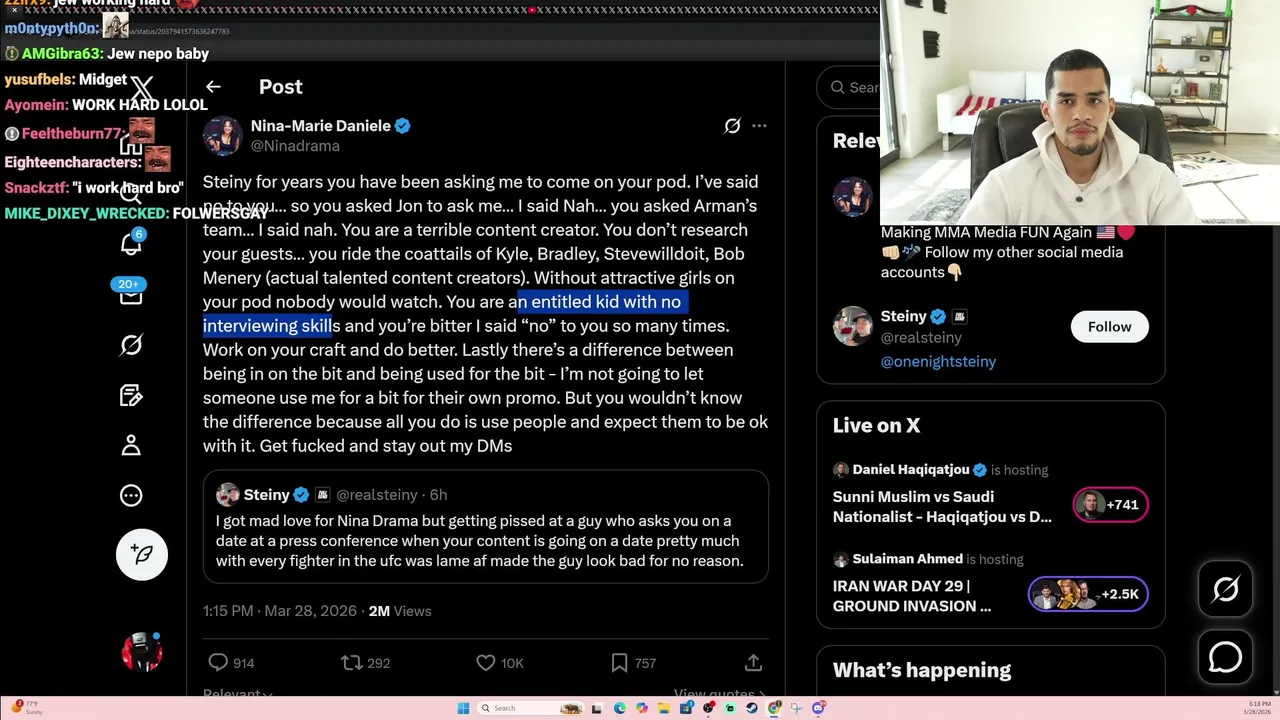Follow Steiny with the Follow button
1280x720 pixels.
click(x=1109, y=327)
